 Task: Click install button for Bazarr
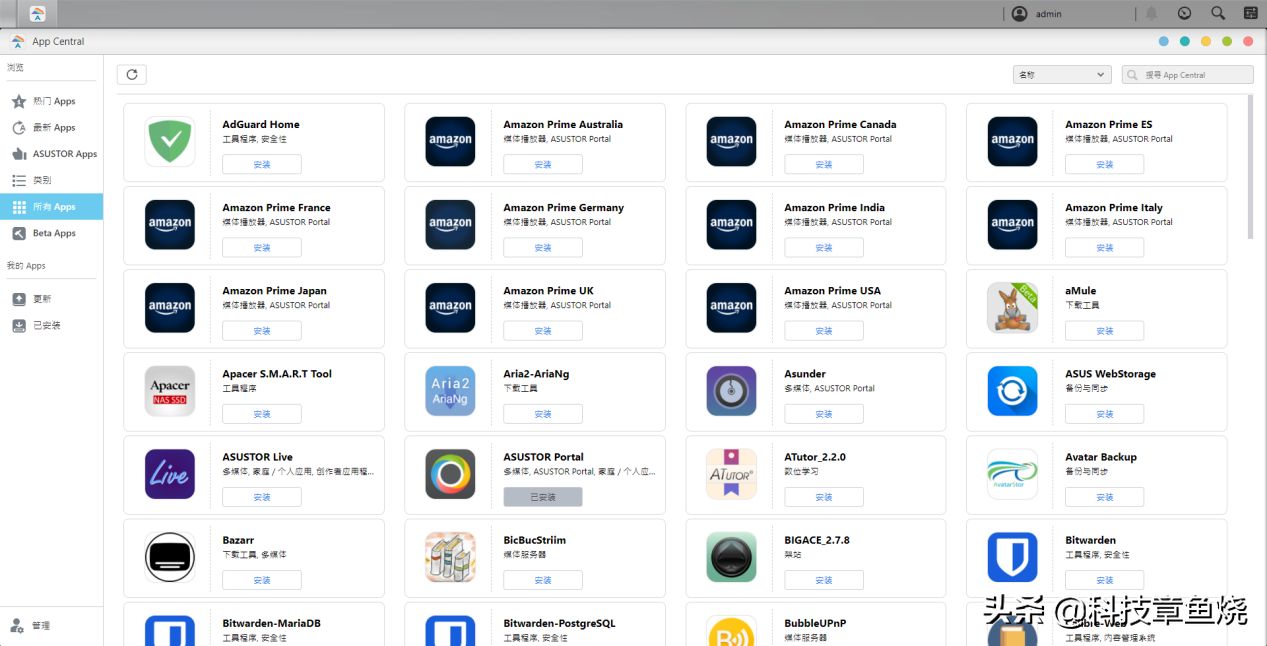pyautogui.click(x=261, y=580)
